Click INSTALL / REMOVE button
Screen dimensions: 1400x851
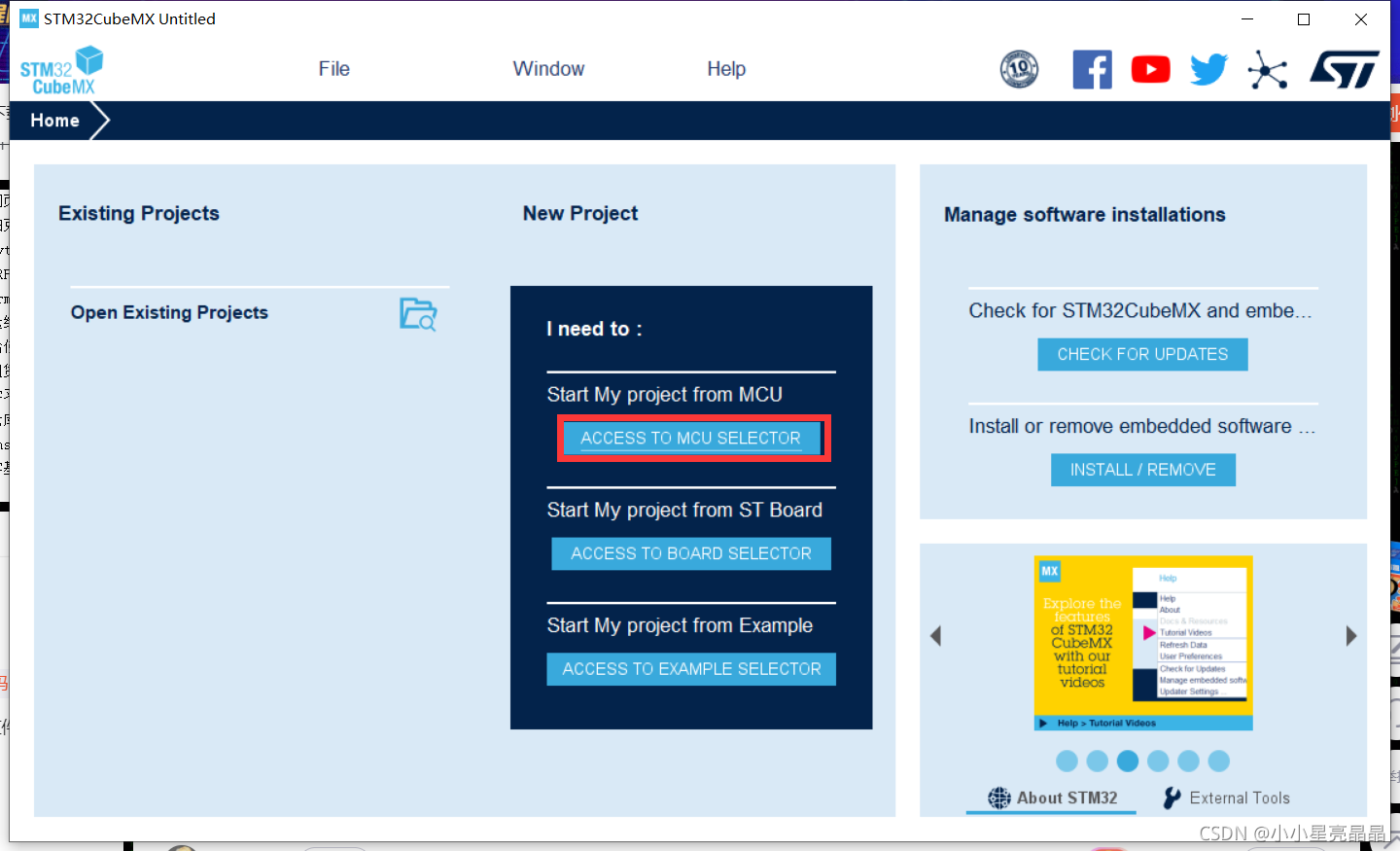tap(1142, 470)
